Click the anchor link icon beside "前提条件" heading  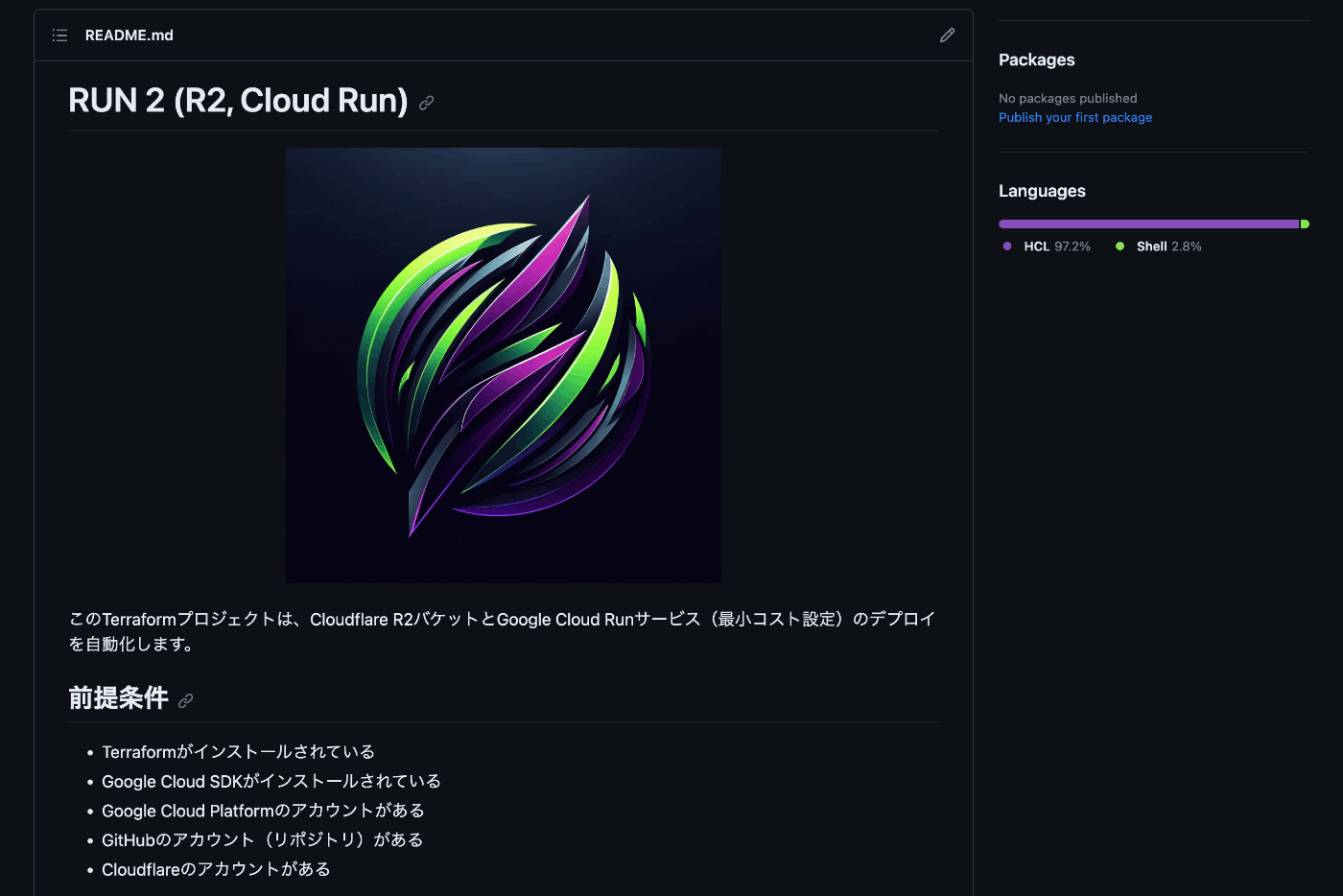pos(185,700)
